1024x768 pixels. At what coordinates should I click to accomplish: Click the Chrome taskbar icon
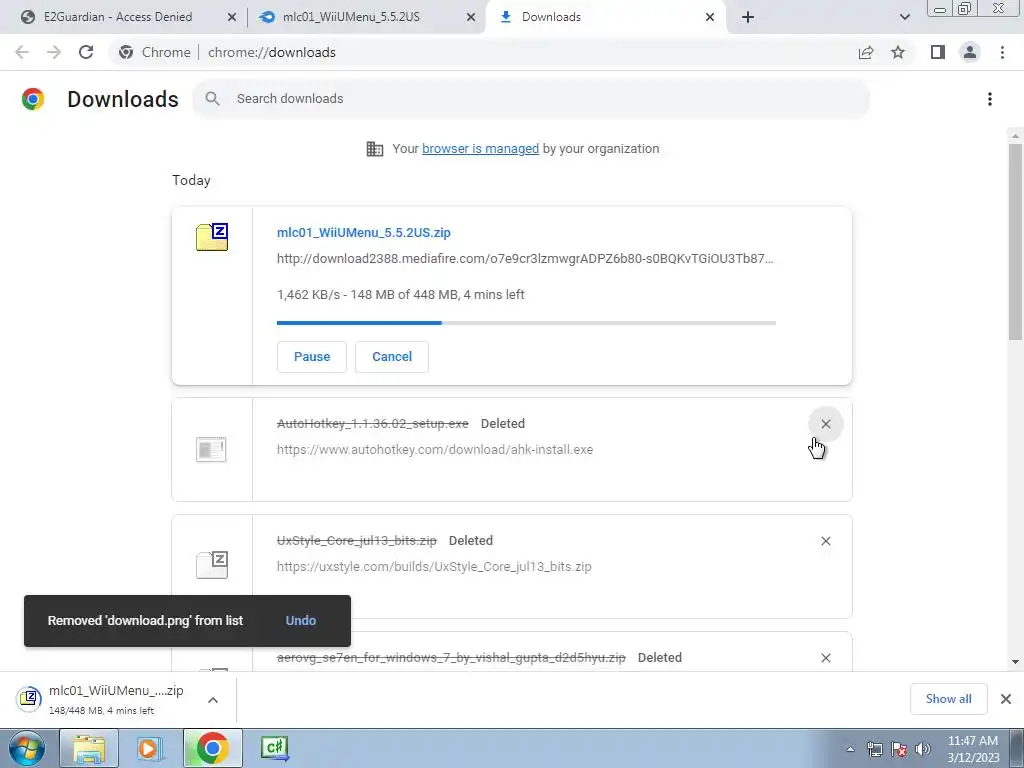tap(212, 748)
